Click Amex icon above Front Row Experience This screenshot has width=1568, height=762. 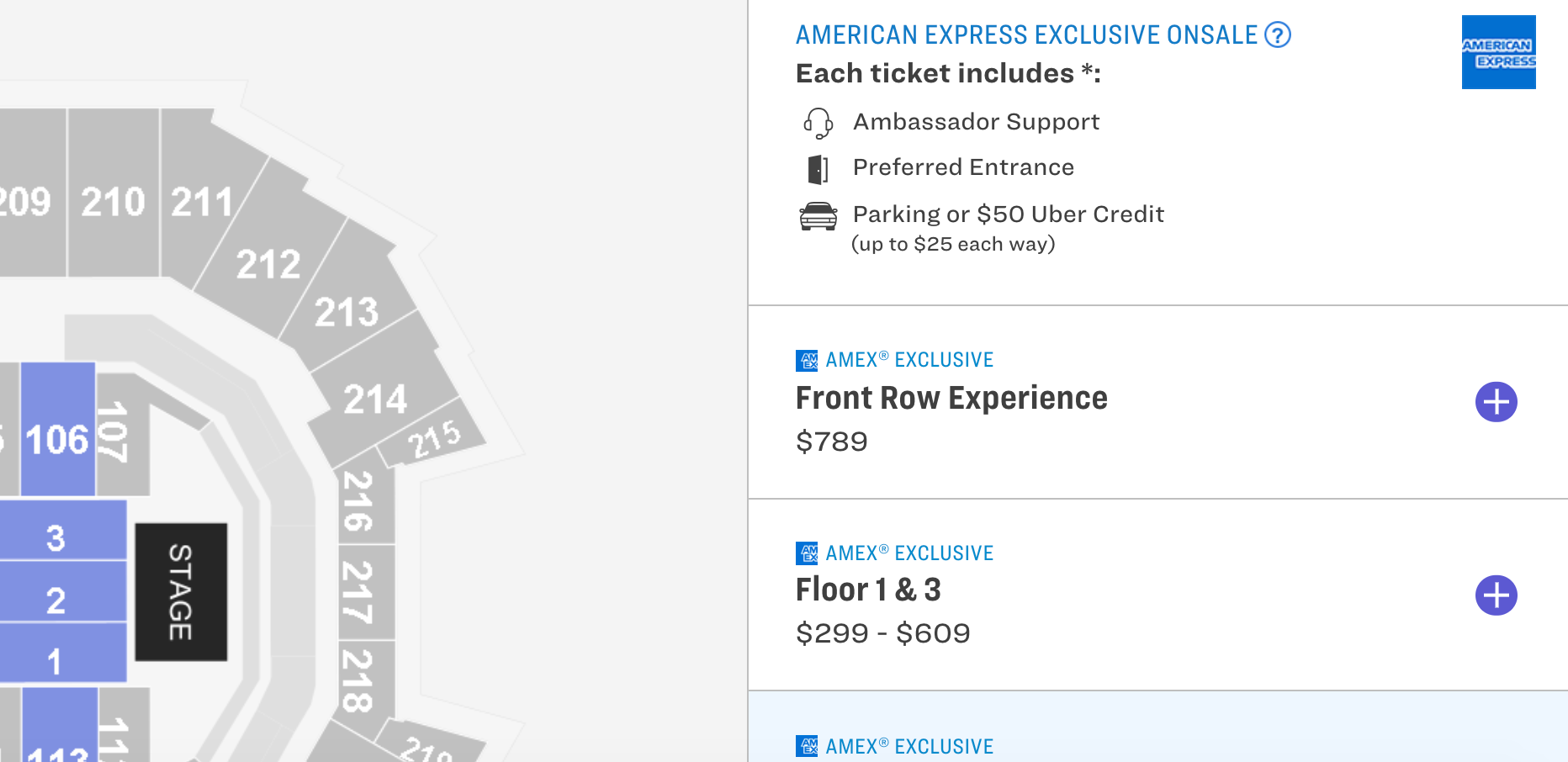point(807,361)
